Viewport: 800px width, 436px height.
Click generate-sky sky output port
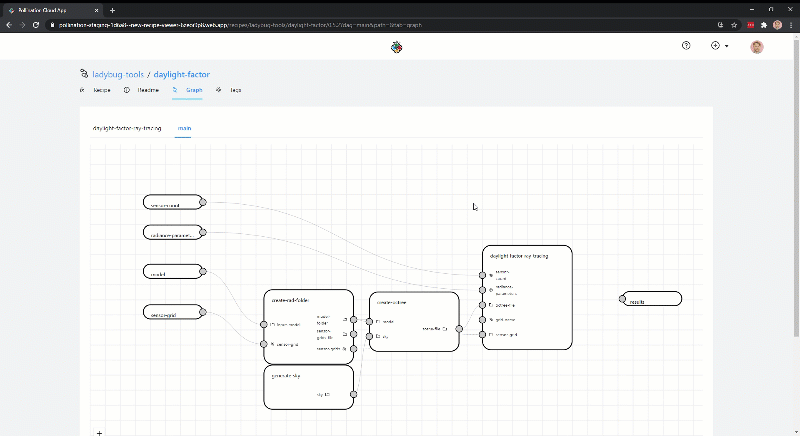click(354, 394)
